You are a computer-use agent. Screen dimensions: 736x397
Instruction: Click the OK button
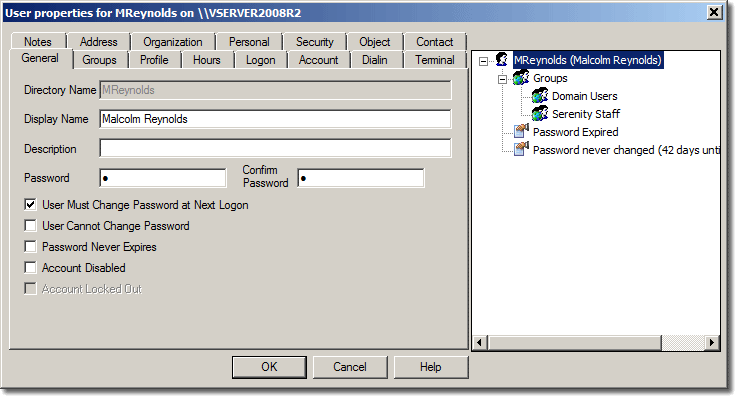269,367
